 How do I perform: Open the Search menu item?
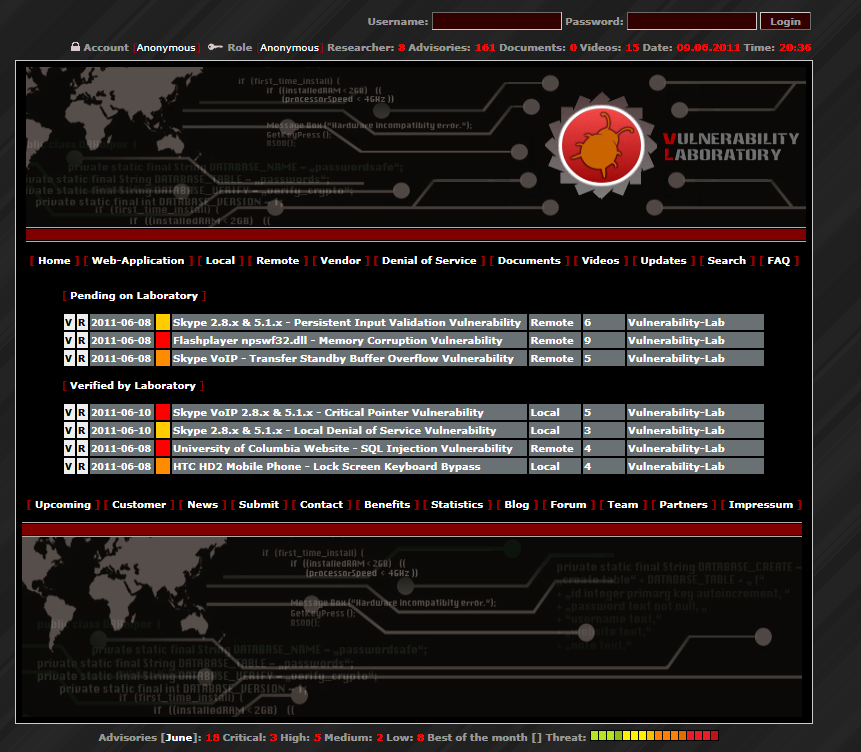click(x=726, y=261)
